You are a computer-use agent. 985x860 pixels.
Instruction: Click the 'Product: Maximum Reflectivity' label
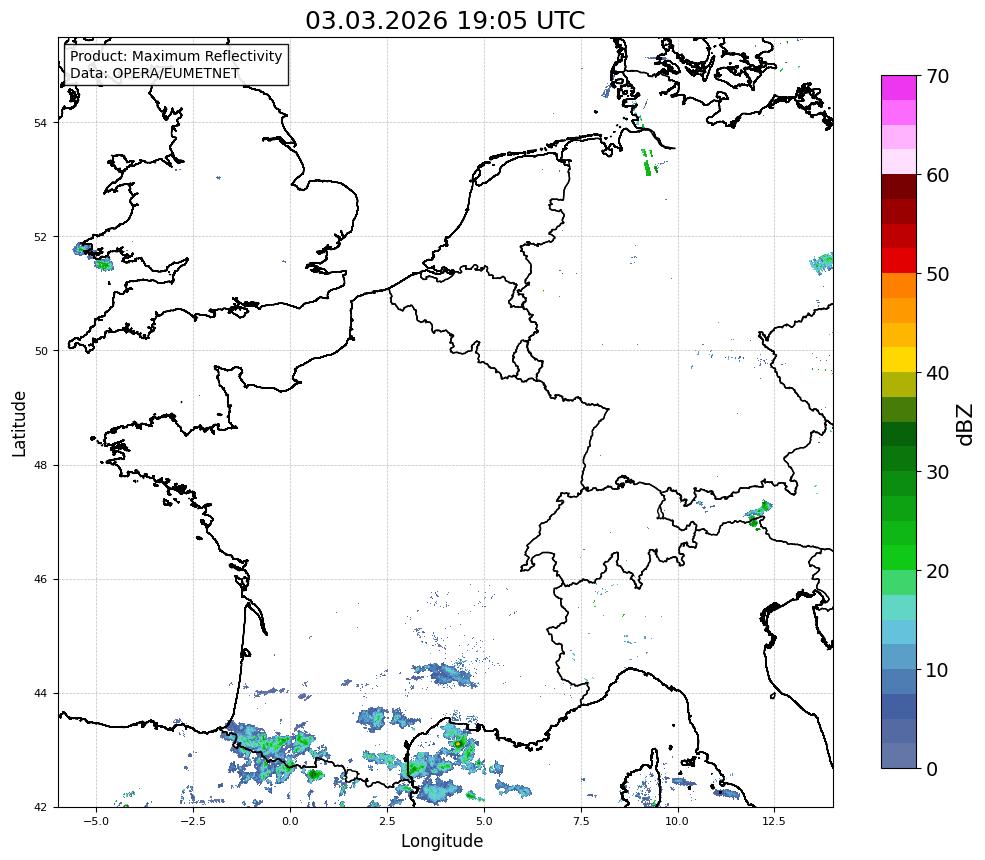click(176, 56)
